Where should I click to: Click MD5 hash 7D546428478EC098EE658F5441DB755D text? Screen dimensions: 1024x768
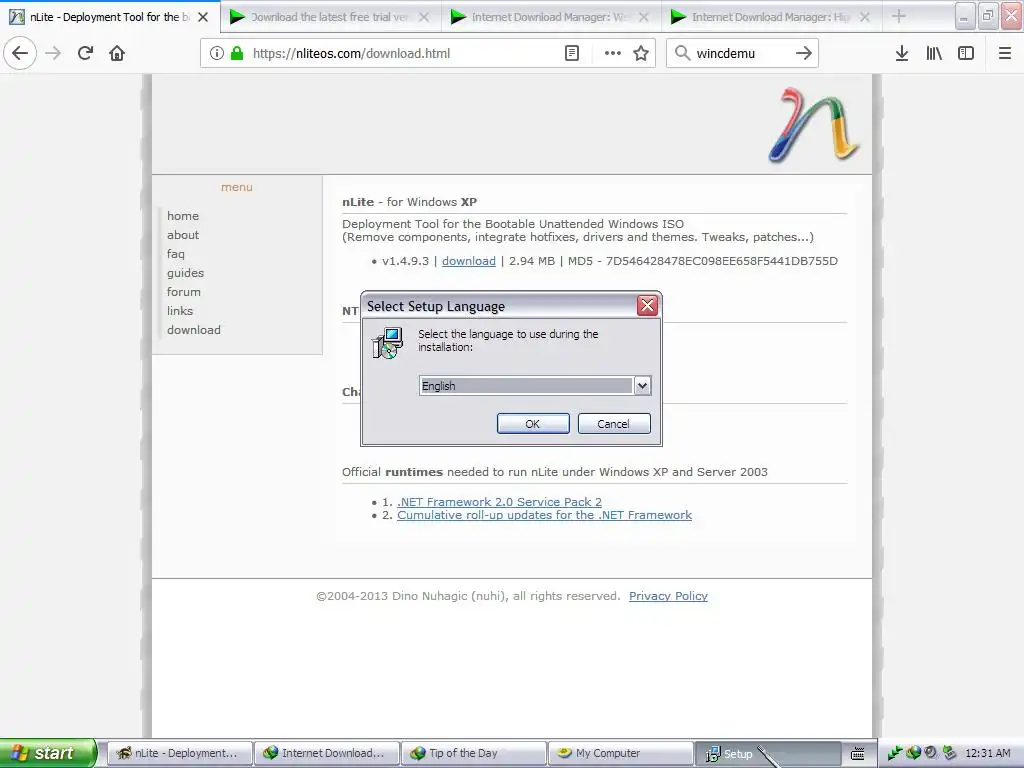[722, 261]
